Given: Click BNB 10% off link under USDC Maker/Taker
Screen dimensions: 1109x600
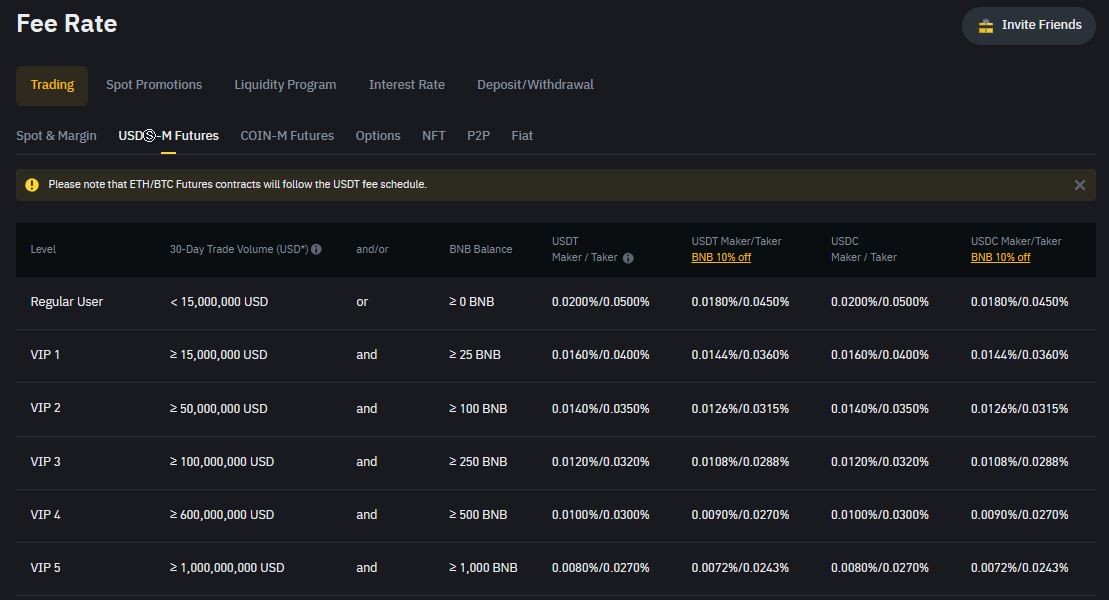Looking at the screenshot, I should (x=1000, y=258).
